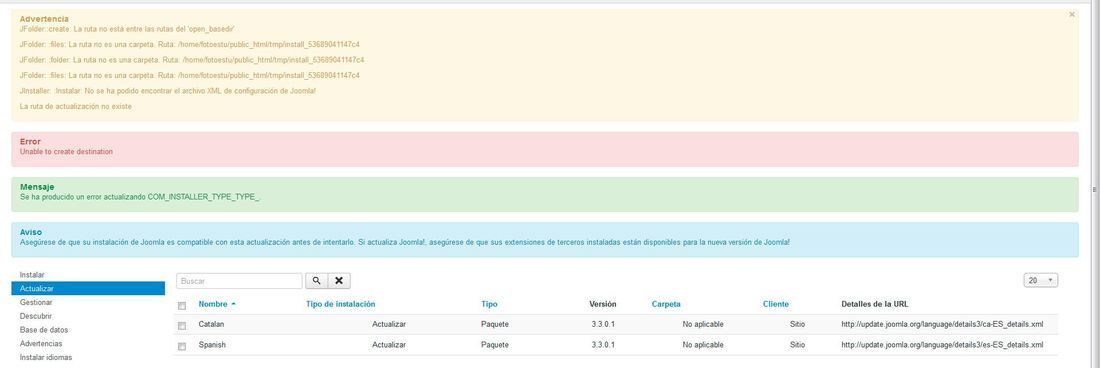Click the Spanish extension name

tap(212, 345)
